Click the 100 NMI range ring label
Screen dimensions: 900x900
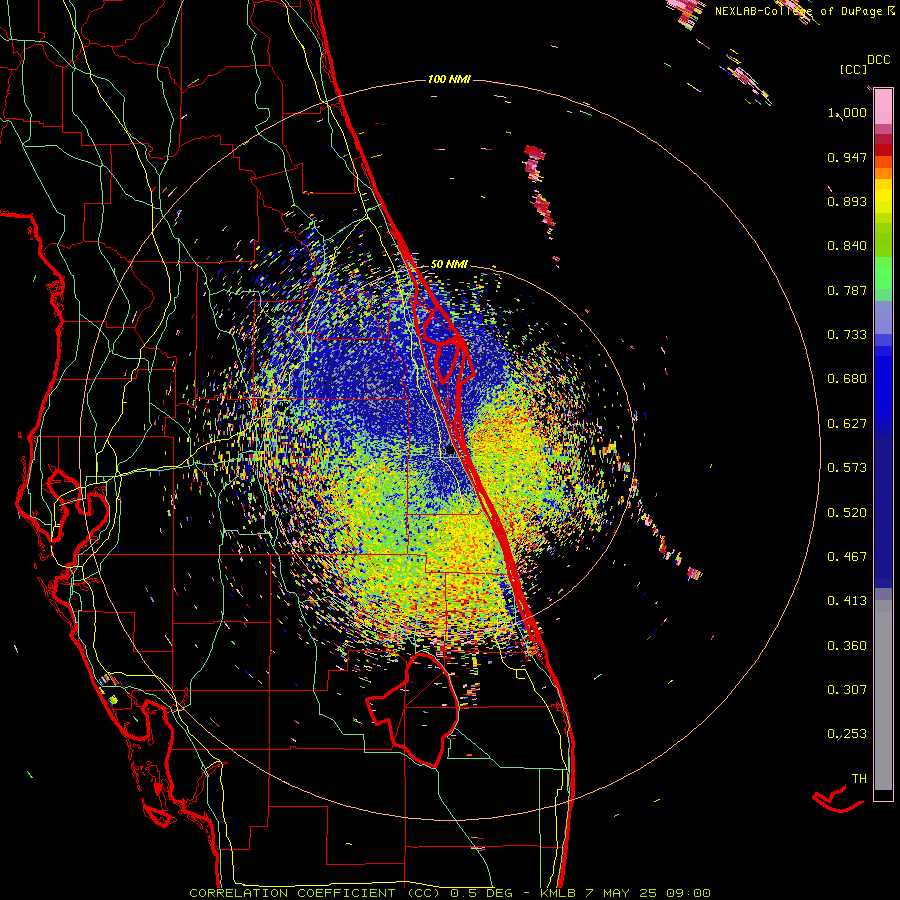coord(449,79)
